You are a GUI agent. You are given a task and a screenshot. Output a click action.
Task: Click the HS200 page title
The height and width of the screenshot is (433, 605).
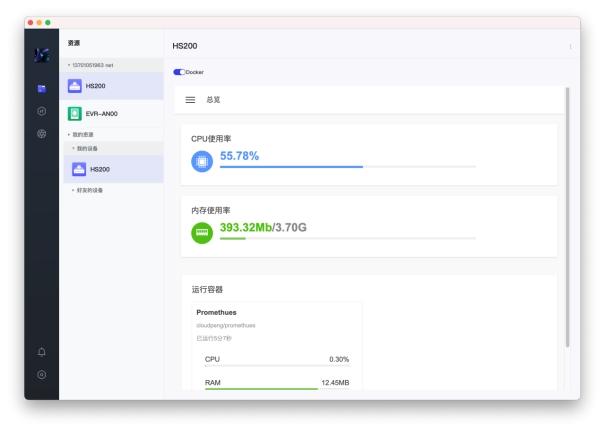[184, 46]
